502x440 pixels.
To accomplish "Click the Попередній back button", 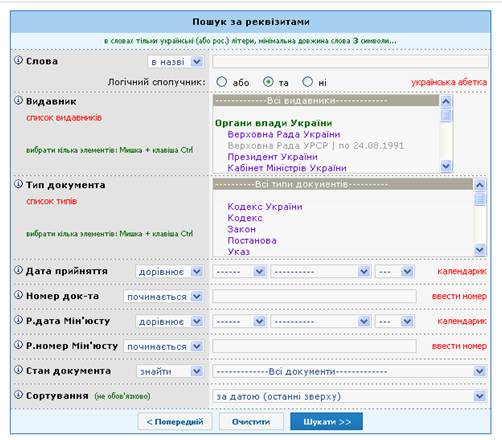I will coord(175,422).
